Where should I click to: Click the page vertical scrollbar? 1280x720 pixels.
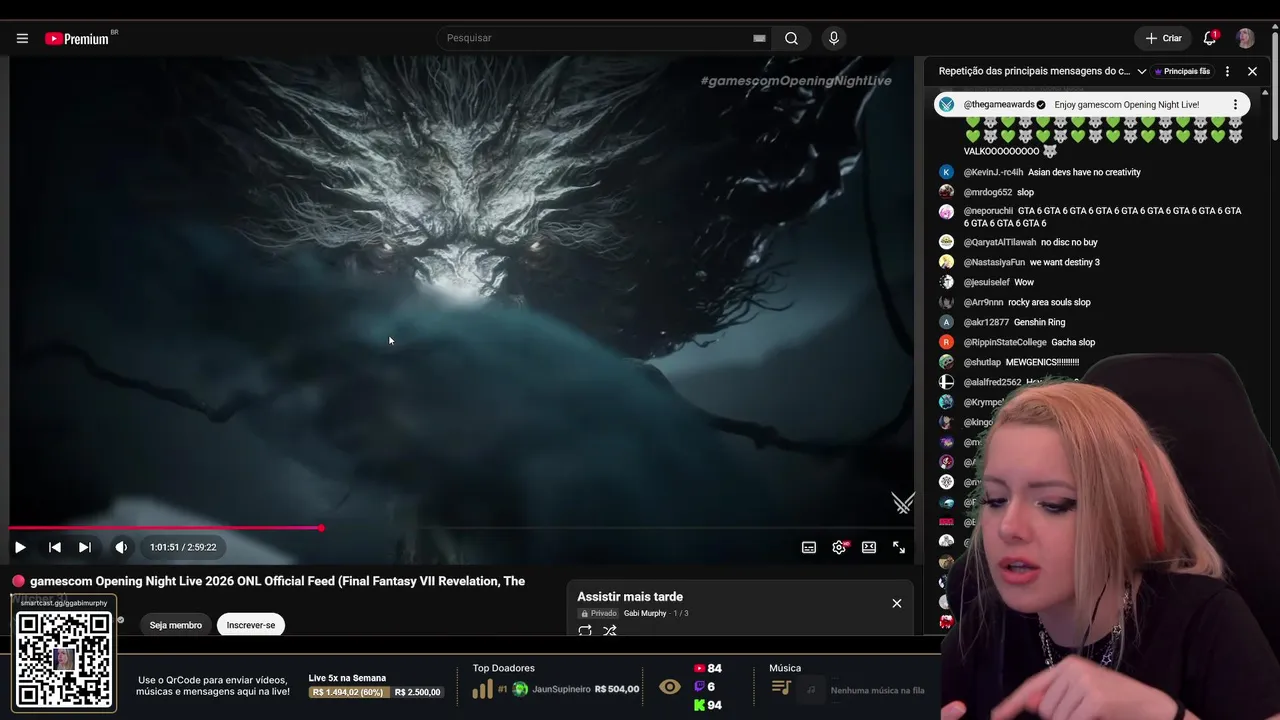[1275, 87]
